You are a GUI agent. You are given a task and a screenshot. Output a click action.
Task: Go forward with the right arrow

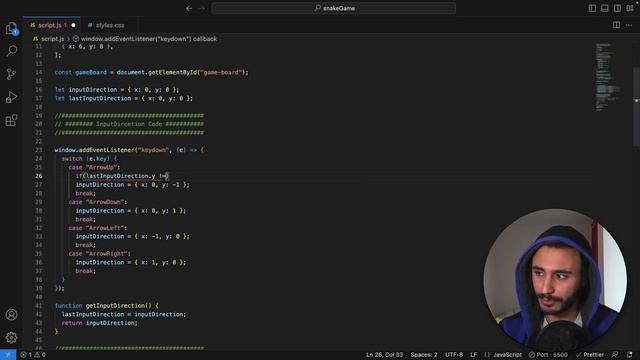(x=201, y=8)
